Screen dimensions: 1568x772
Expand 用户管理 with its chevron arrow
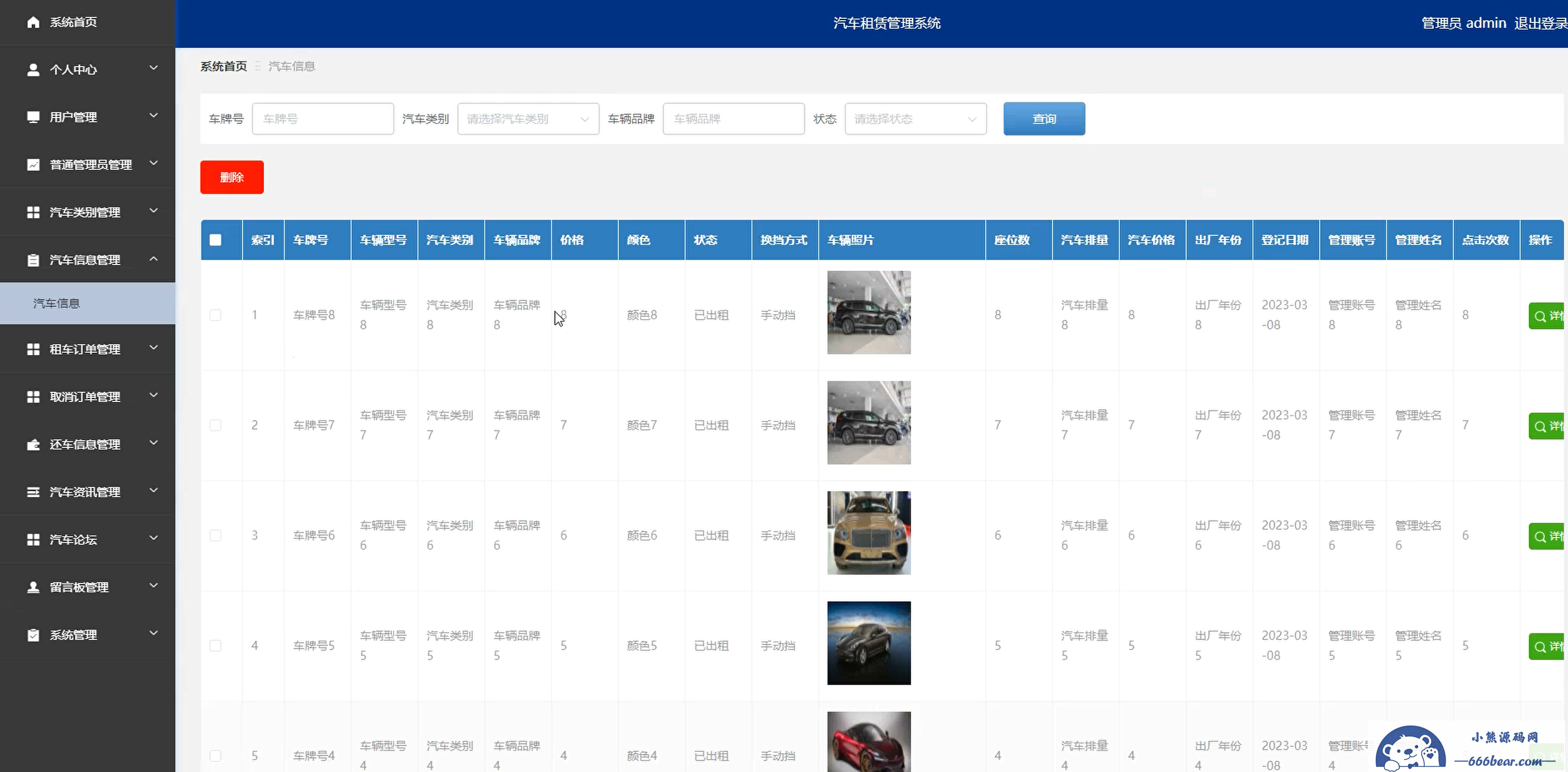pyautogui.click(x=153, y=116)
